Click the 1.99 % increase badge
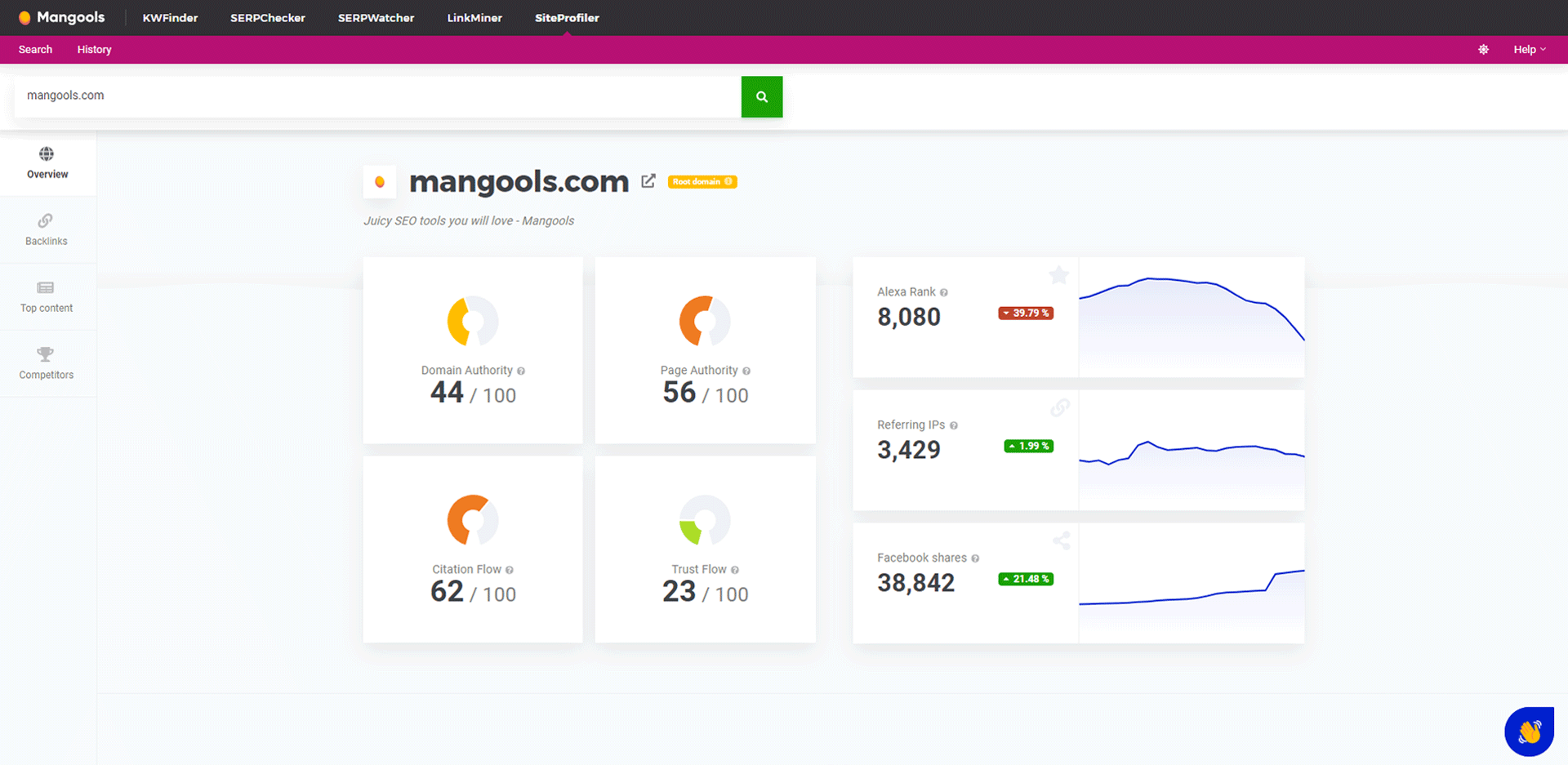Image resolution: width=1568 pixels, height=765 pixels. (x=1029, y=446)
